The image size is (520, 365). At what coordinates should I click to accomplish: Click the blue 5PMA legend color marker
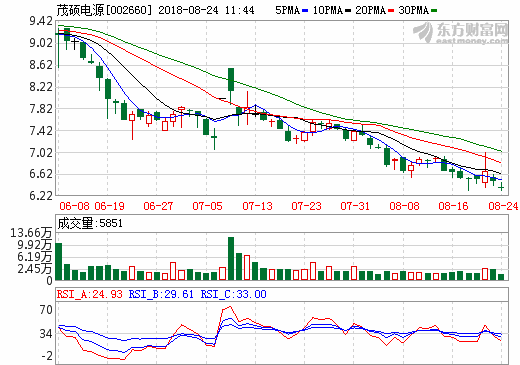click(x=305, y=11)
